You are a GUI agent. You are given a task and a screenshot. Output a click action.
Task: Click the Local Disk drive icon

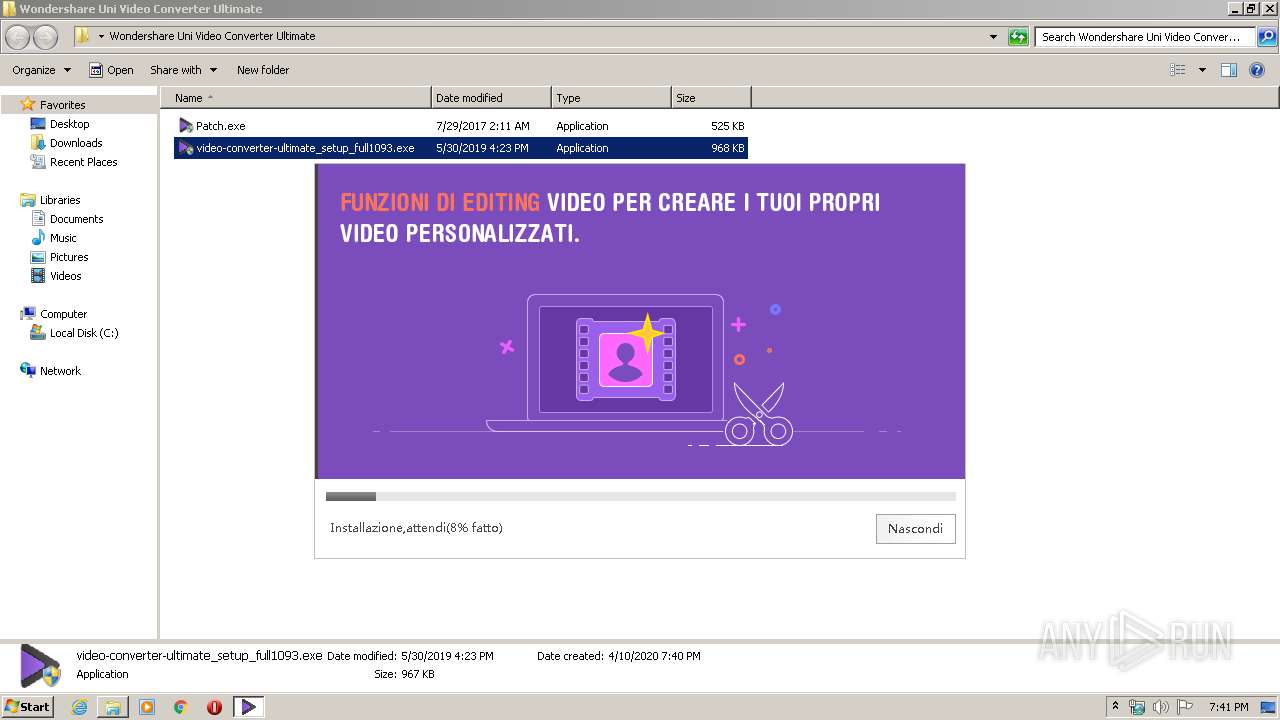(x=38, y=333)
